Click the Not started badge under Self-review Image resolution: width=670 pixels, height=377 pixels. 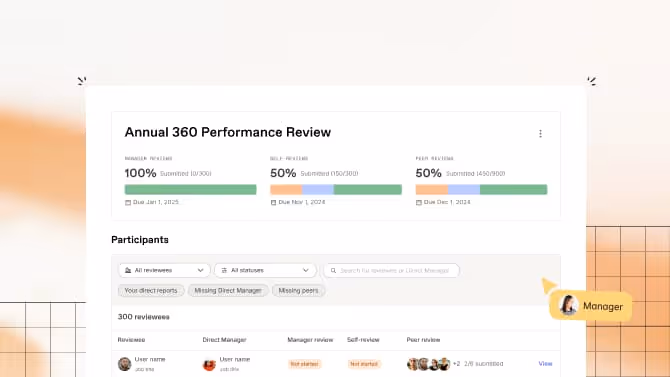click(364, 364)
